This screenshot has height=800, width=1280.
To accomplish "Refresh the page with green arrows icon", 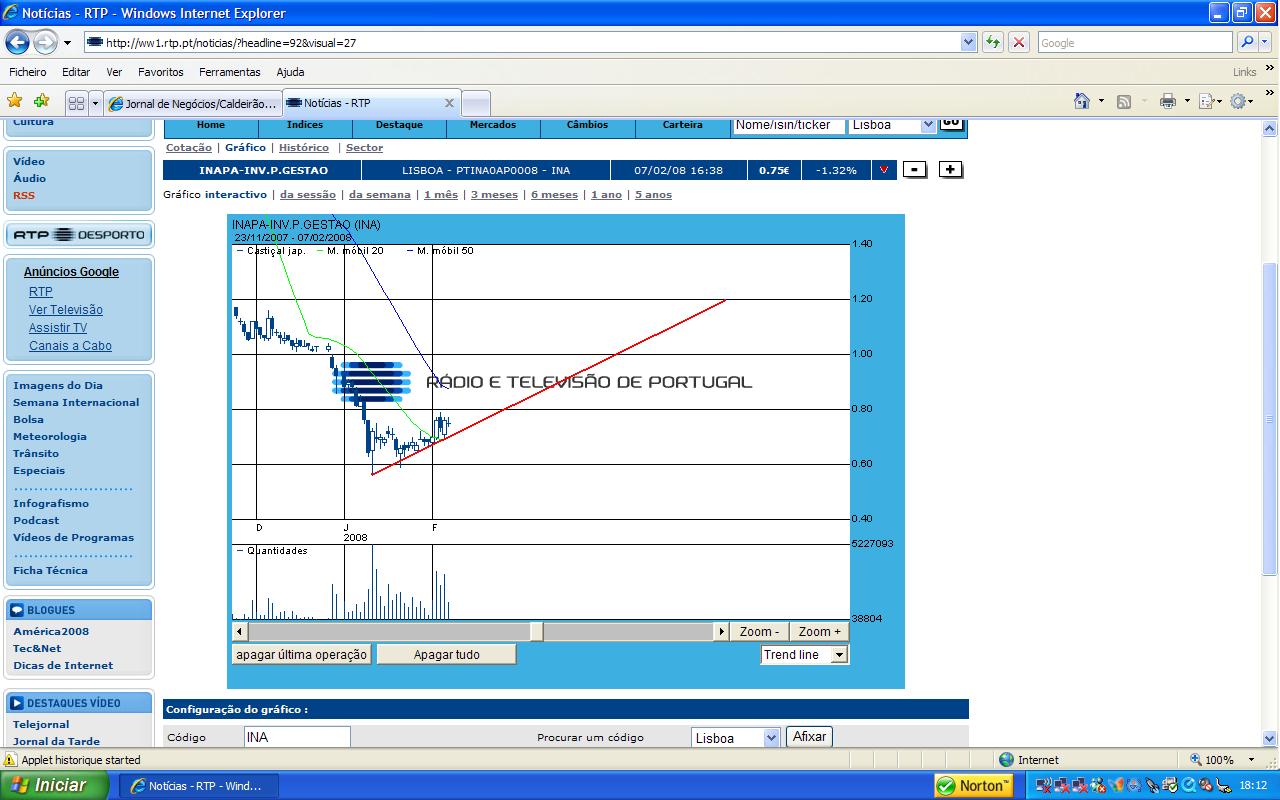I will [x=992, y=42].
